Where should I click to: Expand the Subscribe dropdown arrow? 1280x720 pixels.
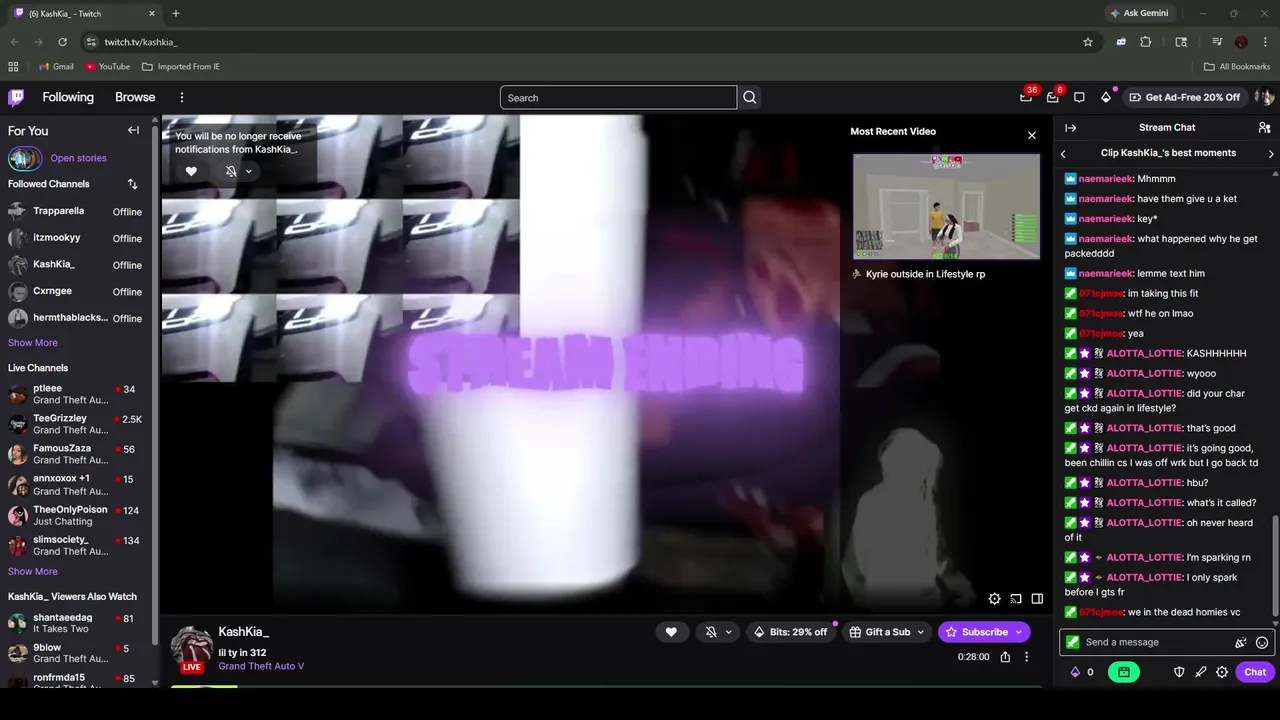click(1019, 632)
